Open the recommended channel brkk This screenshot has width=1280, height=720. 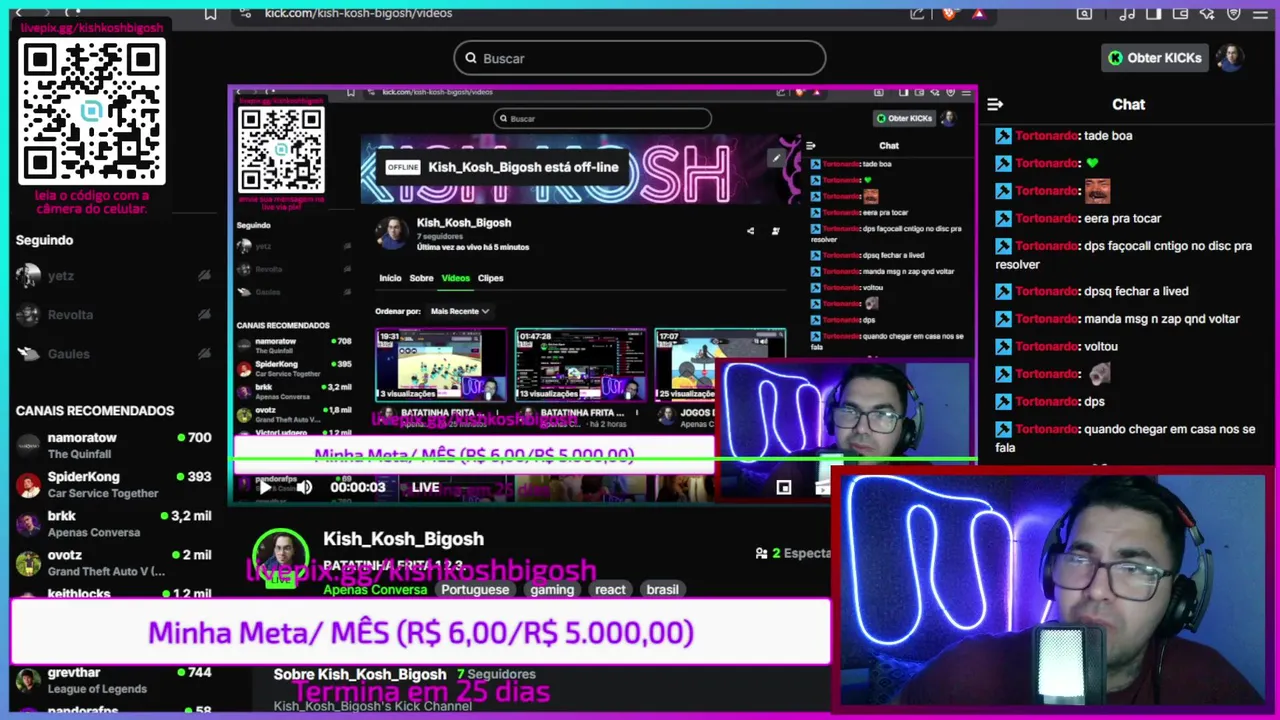(x=115, y=523)
